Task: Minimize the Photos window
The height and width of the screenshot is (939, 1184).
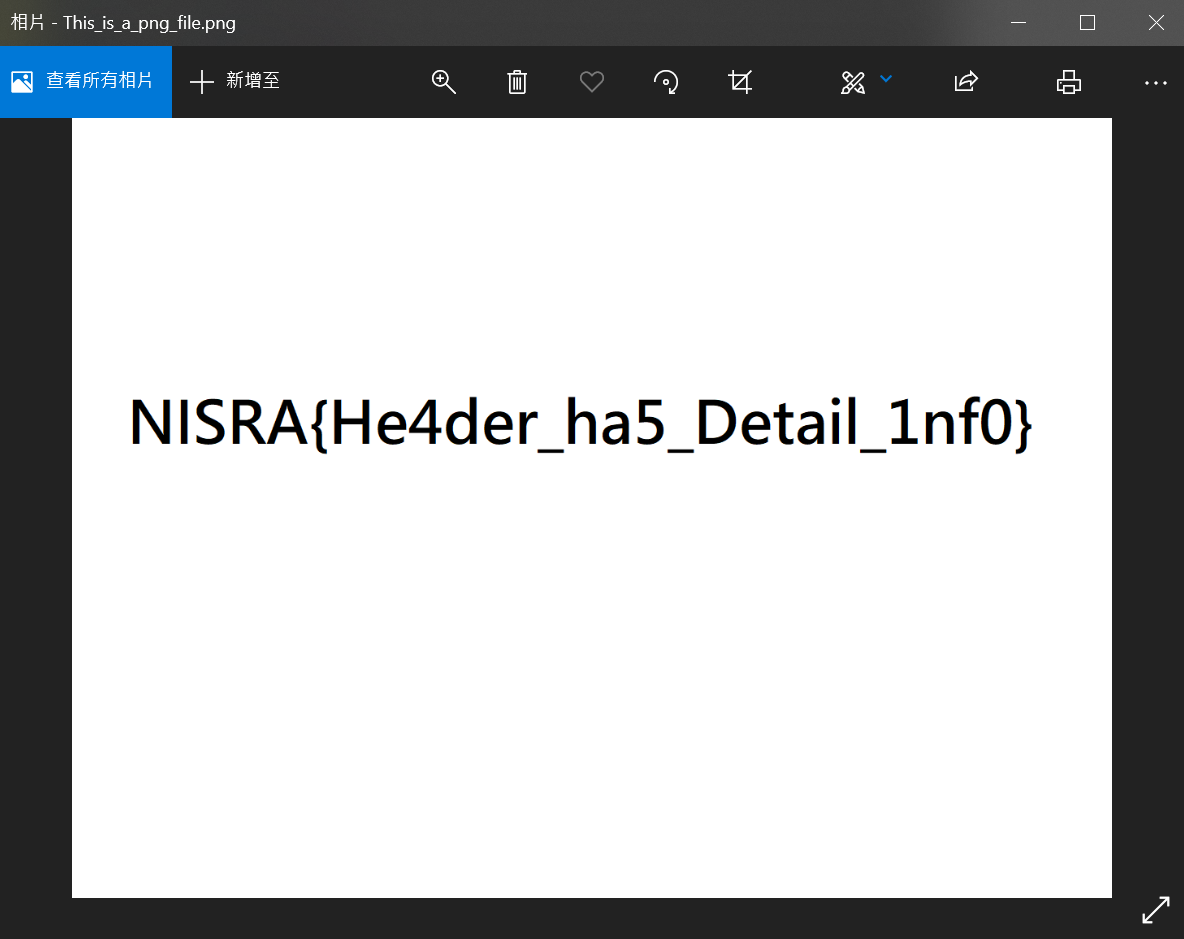Action: pos(1019,23)
